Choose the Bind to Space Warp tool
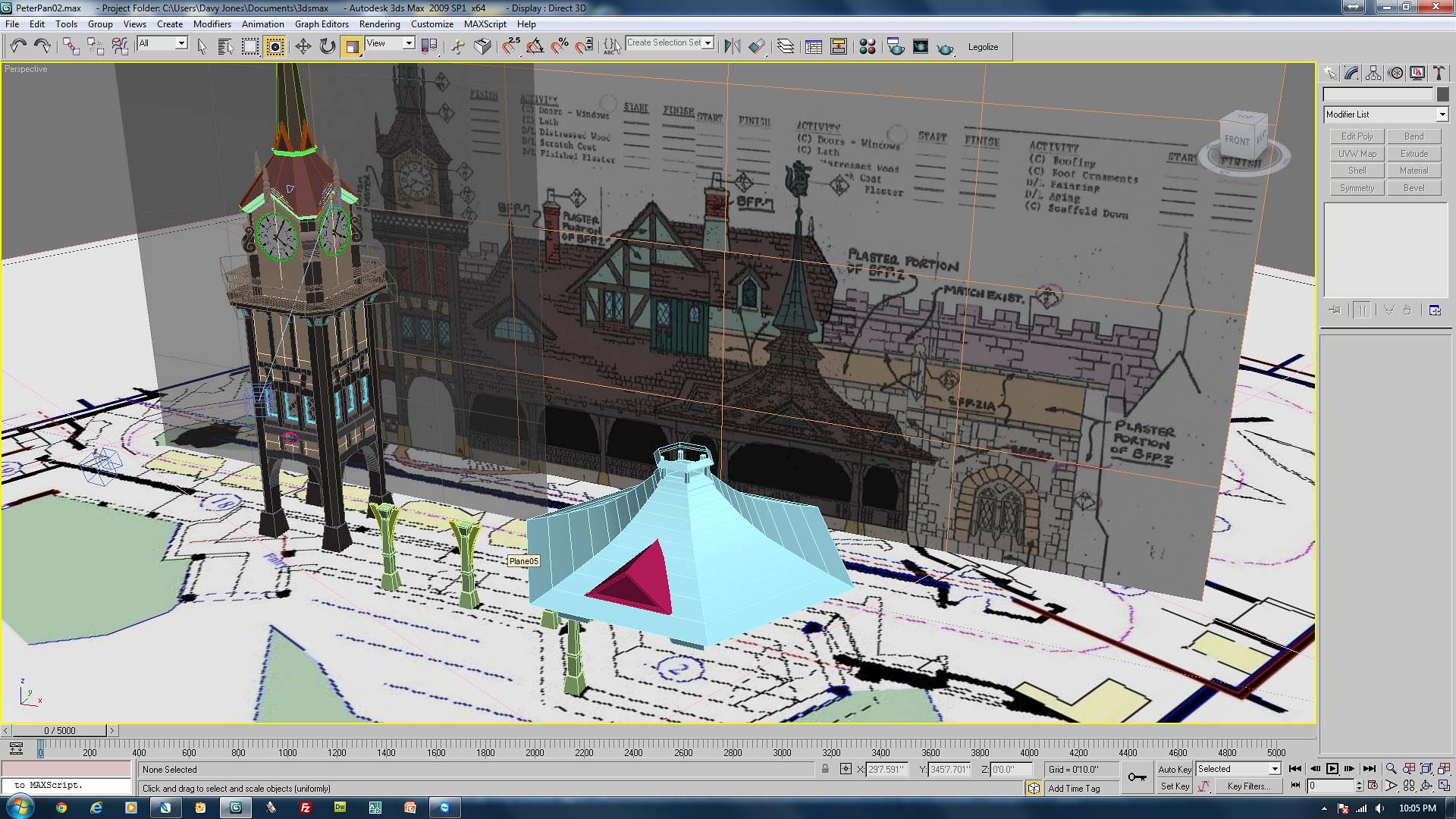1456x819 pixels. 120,47
